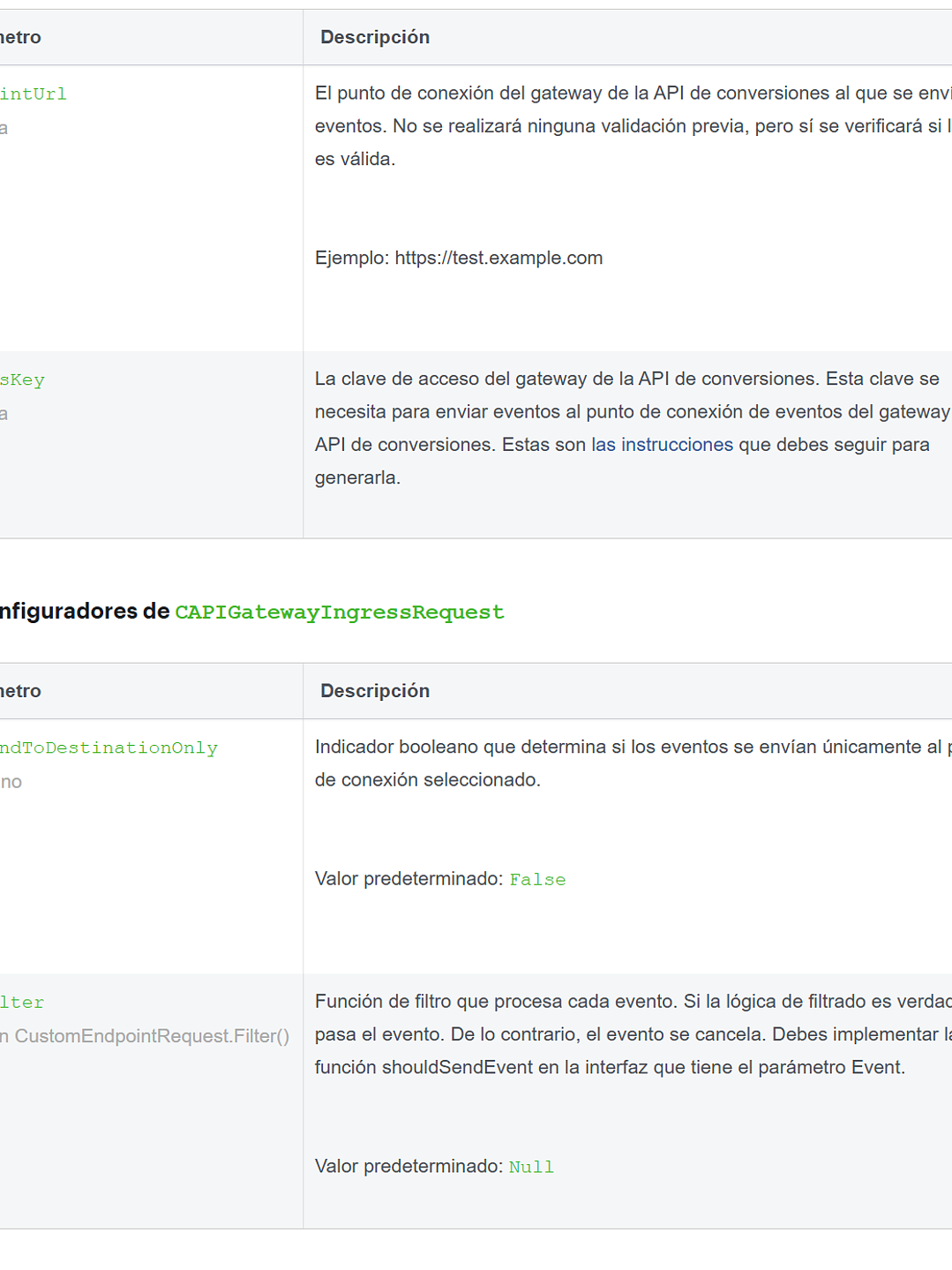
Task: Click the CAPIGatewayIngressRequest code heading
Action: tap(340, 612)
